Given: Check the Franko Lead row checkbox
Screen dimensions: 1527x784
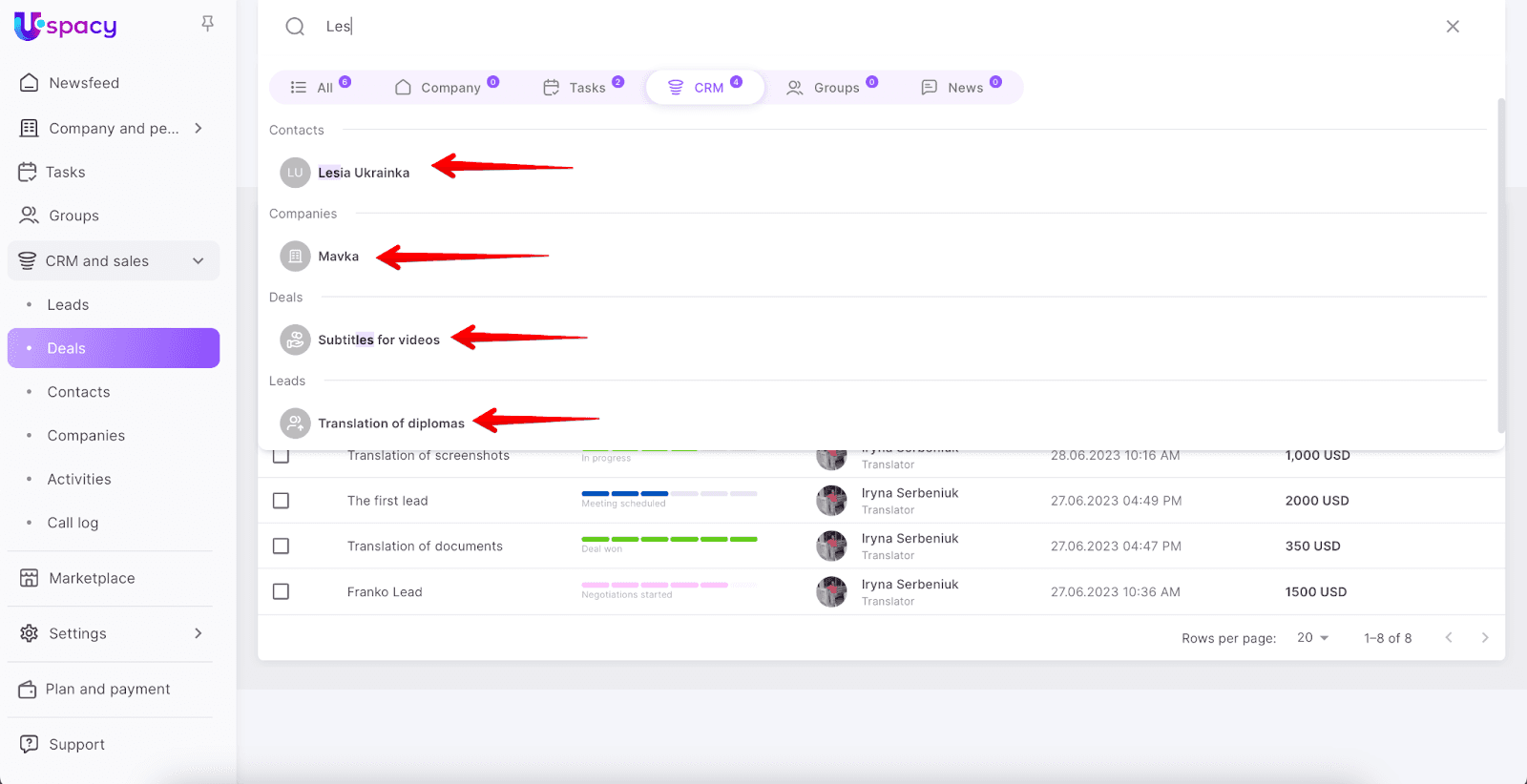Looking at the screenshot, I should (x=281, y=591).
